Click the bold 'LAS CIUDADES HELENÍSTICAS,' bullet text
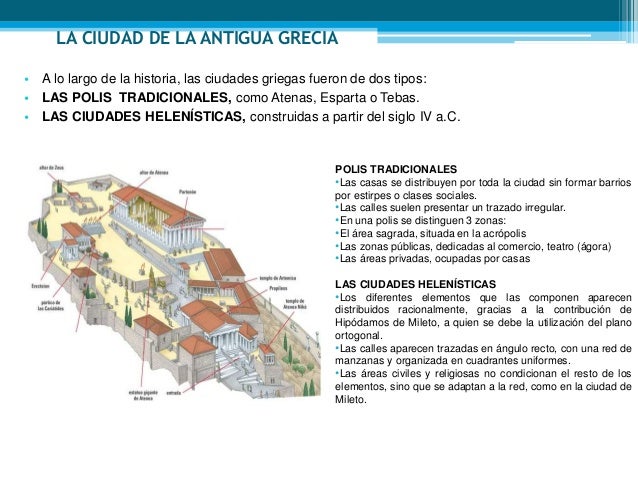This screenshot has width=638, height=479. [144, 117]
